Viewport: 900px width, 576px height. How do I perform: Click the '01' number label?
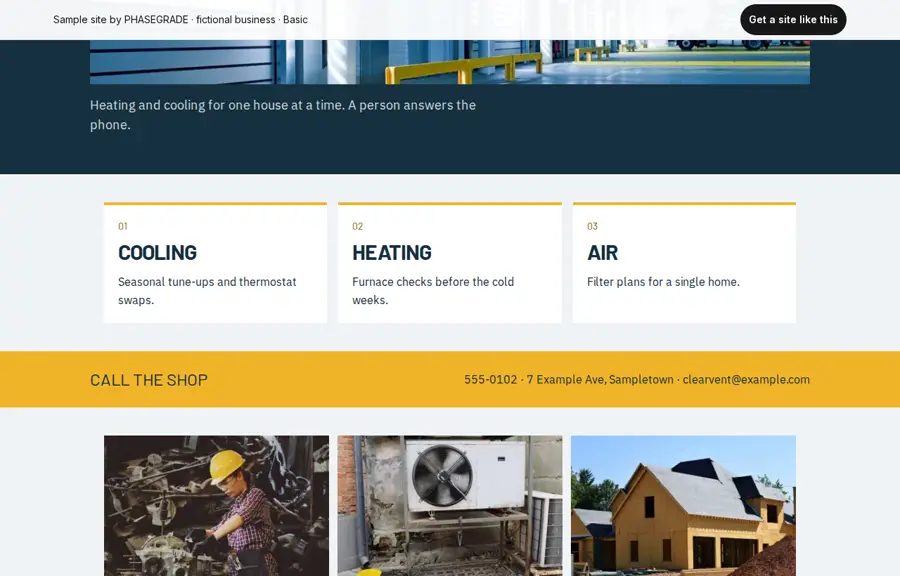123,226
